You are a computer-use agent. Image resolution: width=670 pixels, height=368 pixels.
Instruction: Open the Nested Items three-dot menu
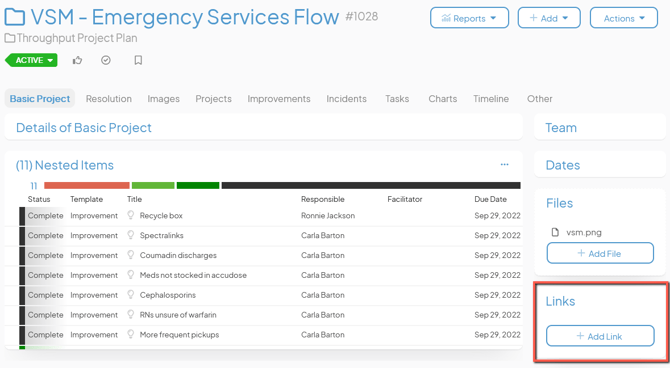[505, 165]
